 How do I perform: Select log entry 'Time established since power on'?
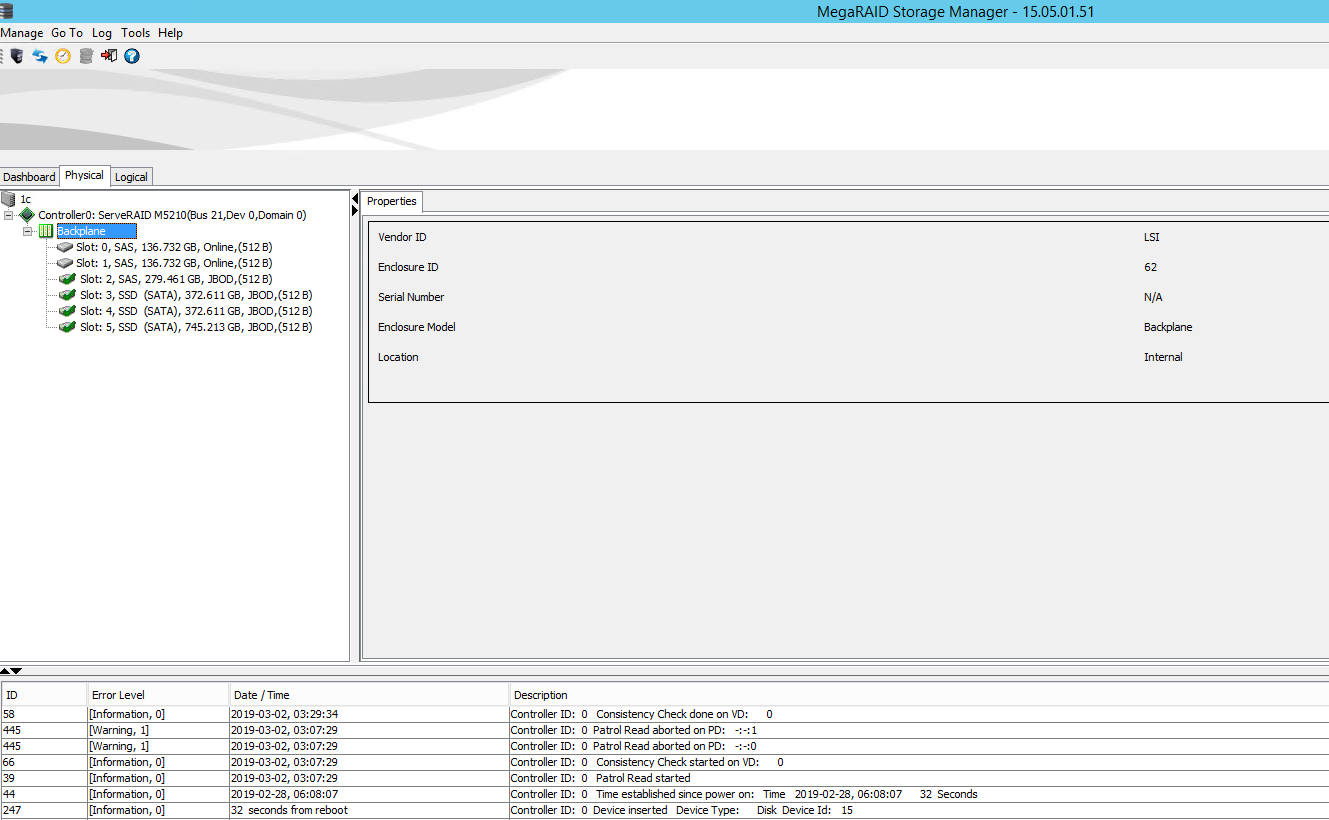[664, 794]
